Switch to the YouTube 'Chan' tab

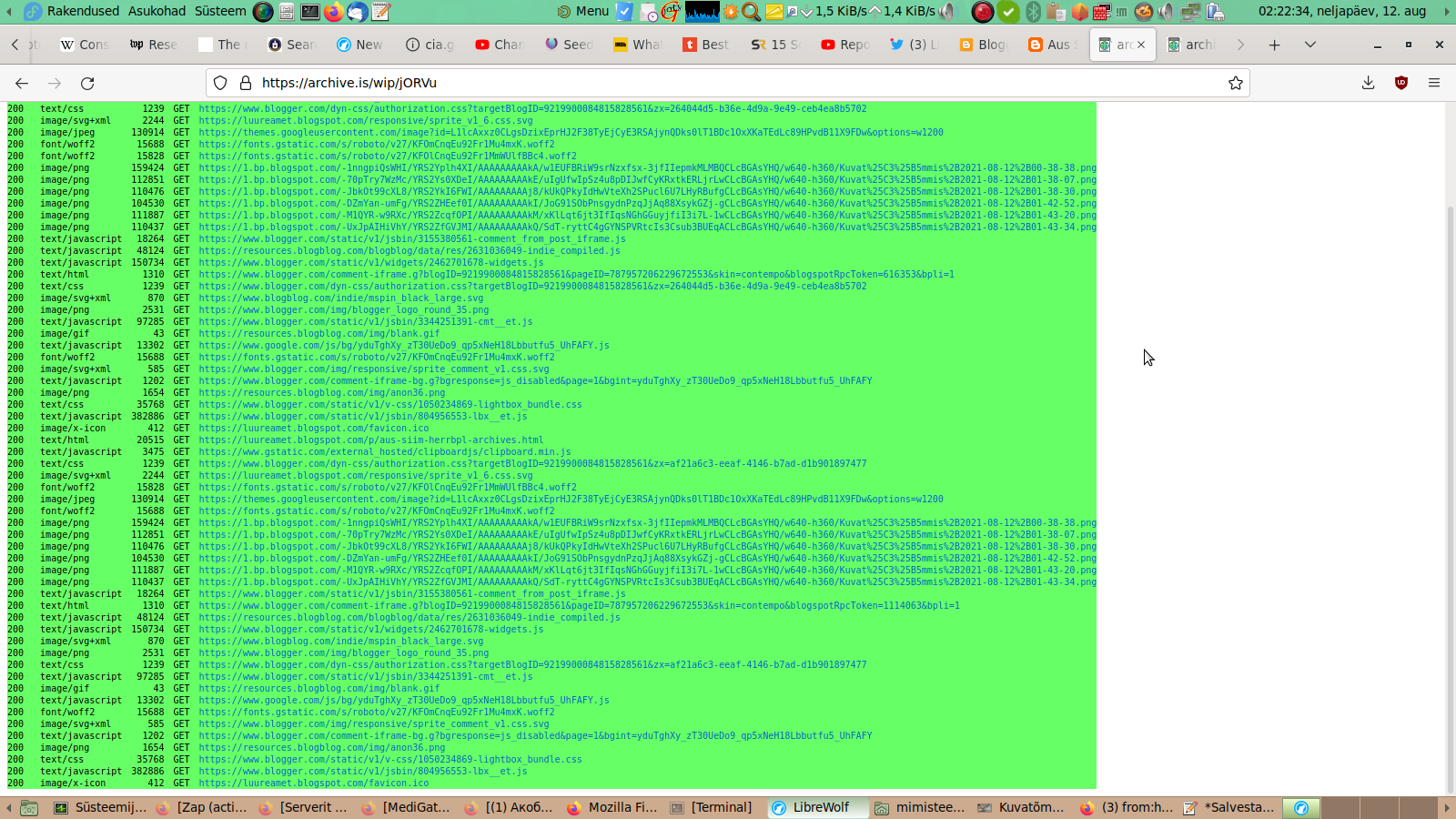[500, 45]
